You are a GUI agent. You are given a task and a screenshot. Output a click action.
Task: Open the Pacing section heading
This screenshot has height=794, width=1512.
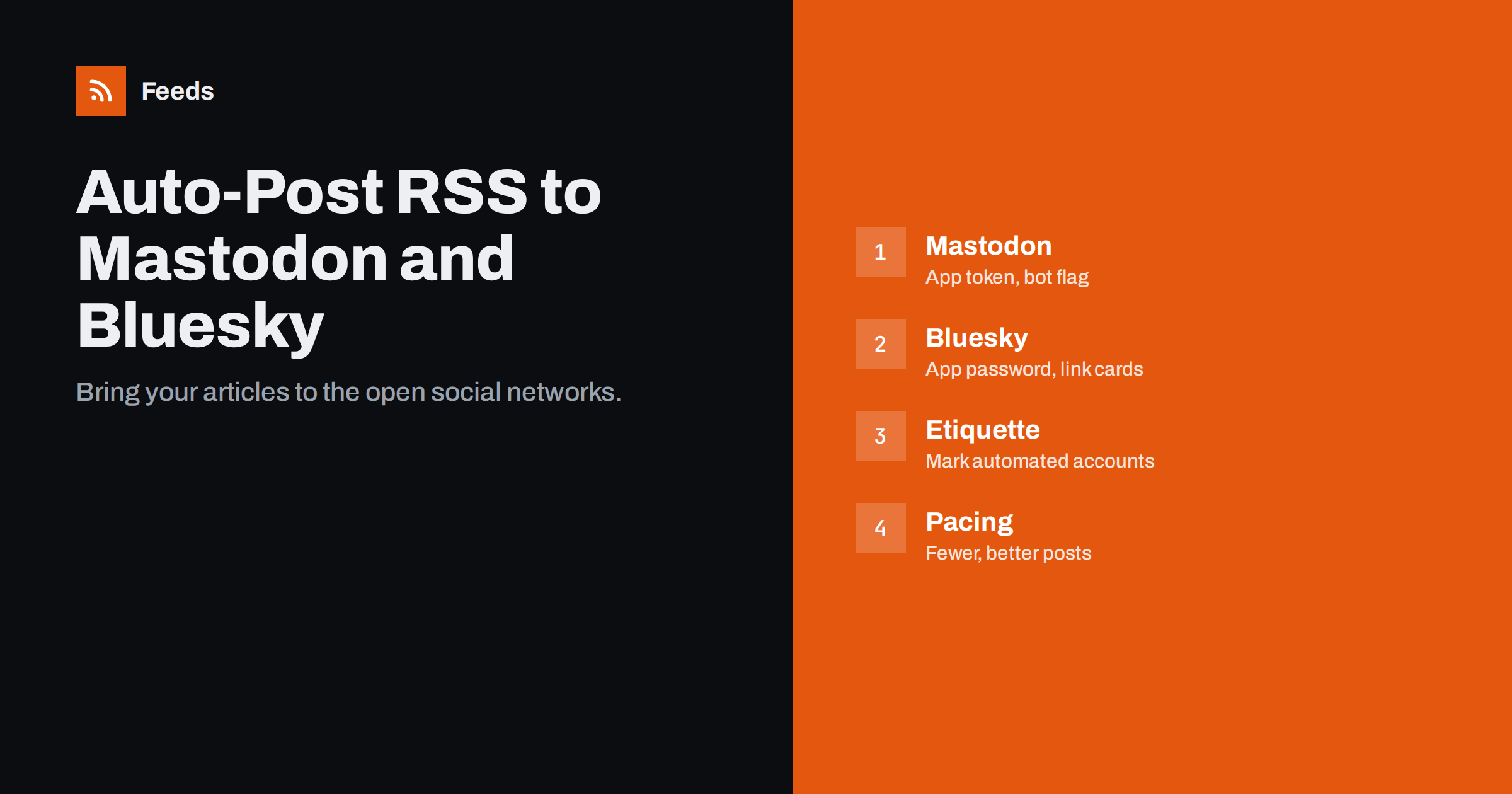click(969, 522)
